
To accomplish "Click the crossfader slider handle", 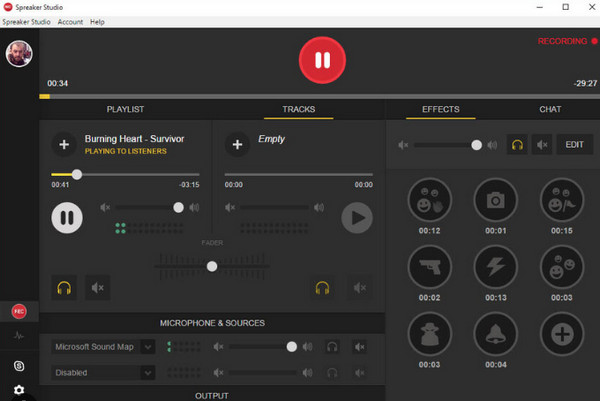I will click(x=212, y=266).
